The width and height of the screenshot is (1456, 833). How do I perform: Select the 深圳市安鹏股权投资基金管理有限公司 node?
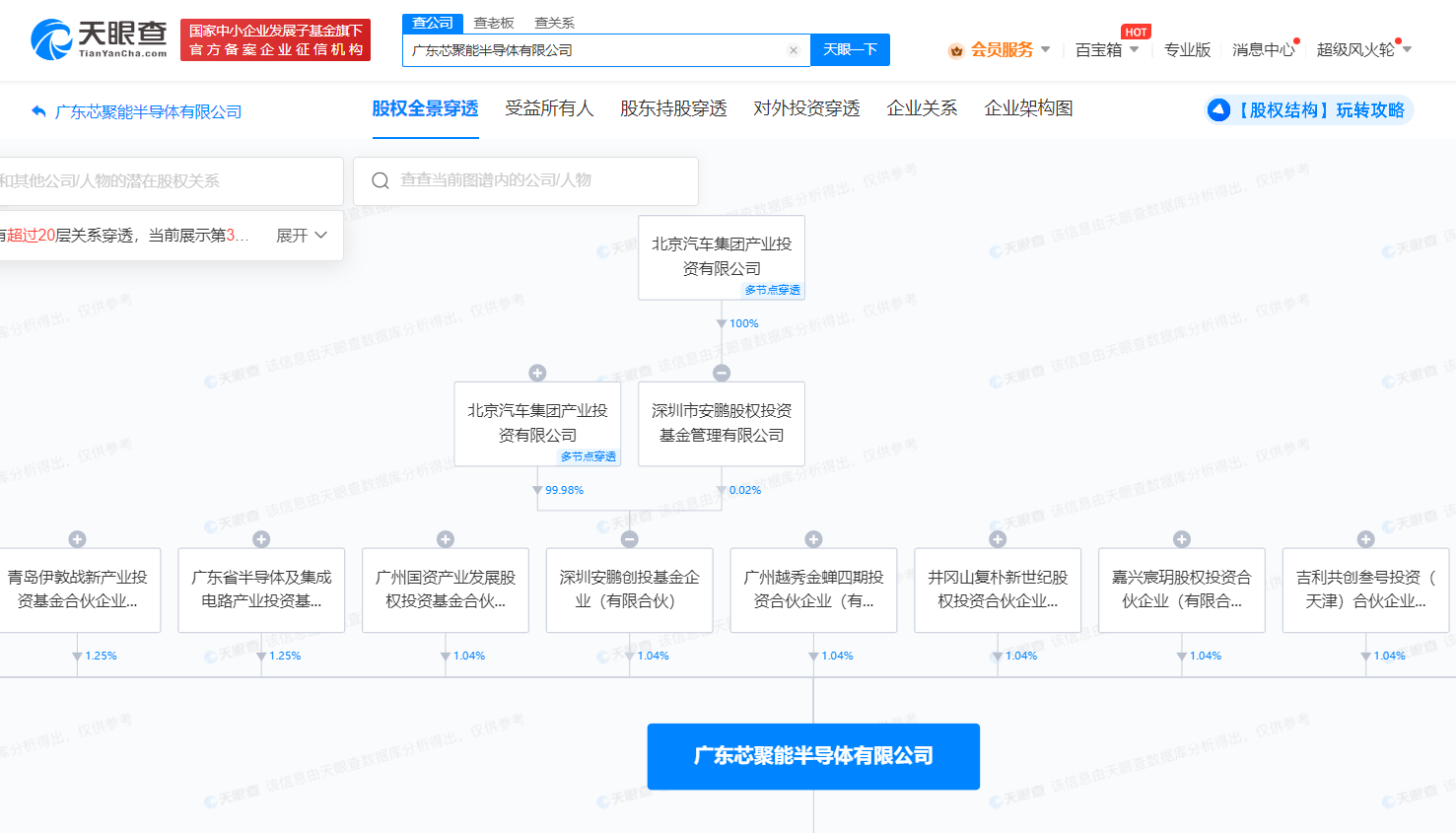(x=722, y=423)
